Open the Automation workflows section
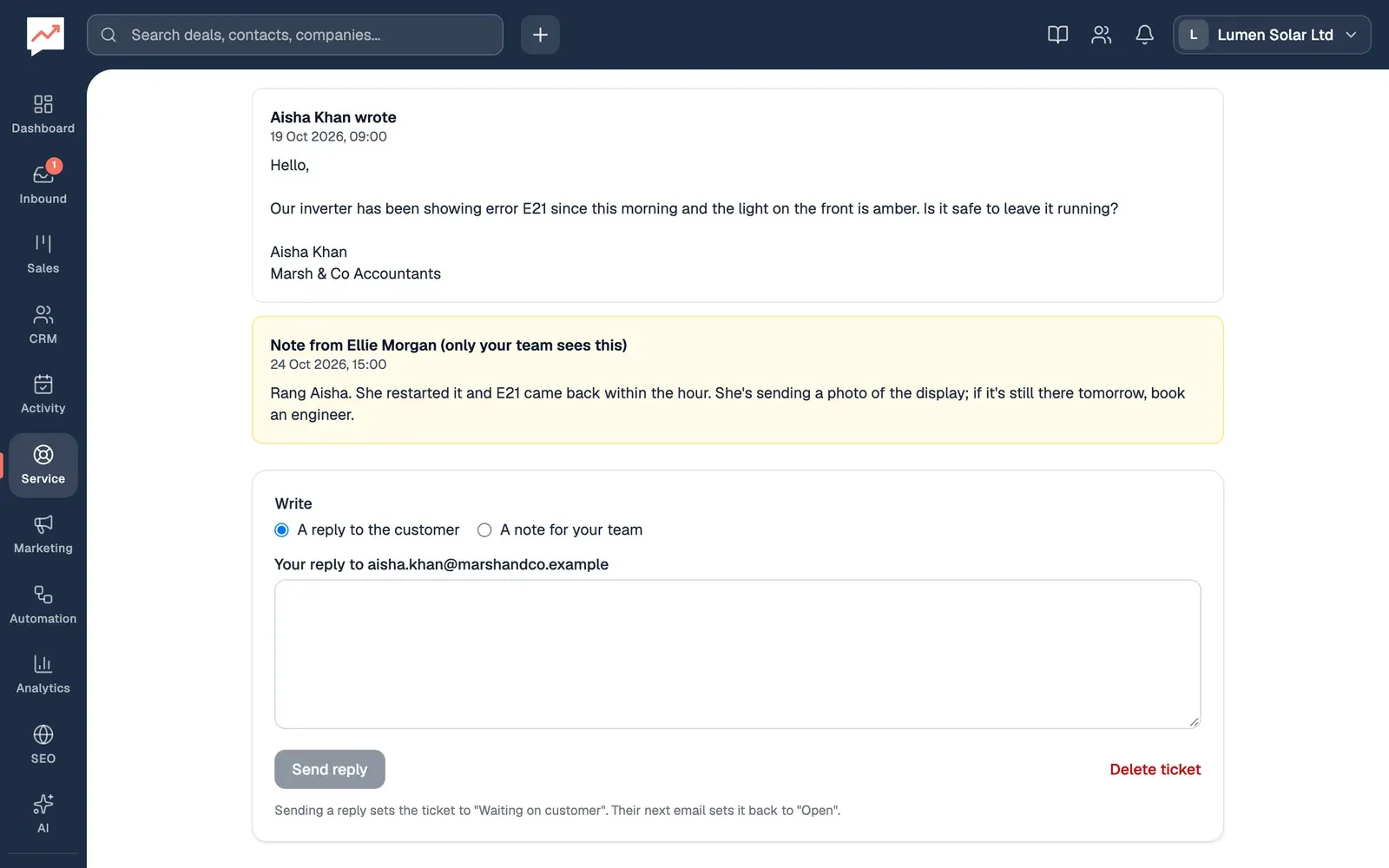 (43, 606)
